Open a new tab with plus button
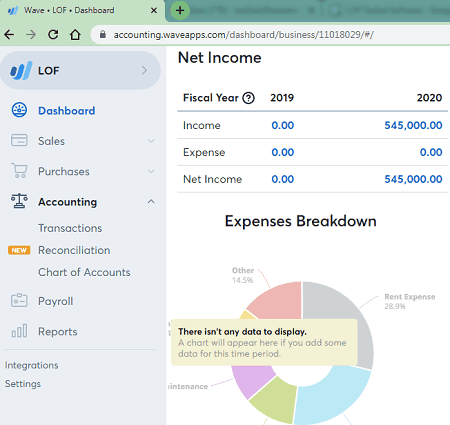Image resolution: width=450 pixels, height=425 pixels. point(180,10)
